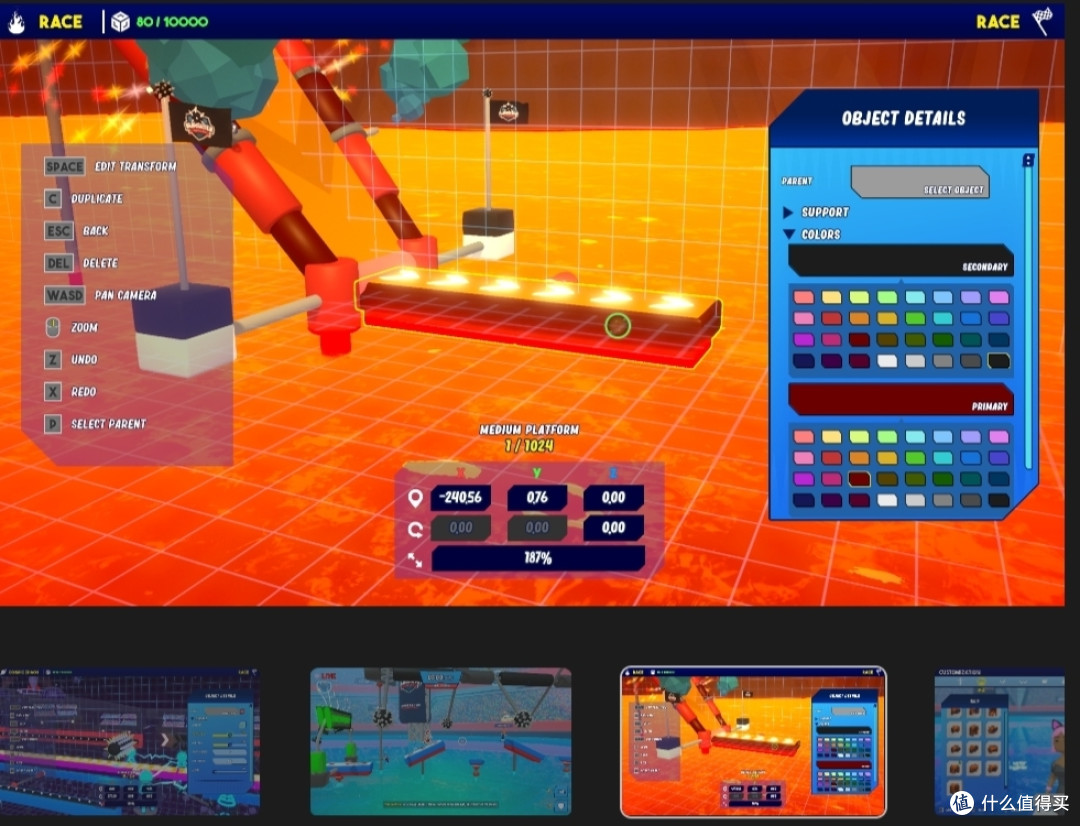
Task: Click the X key Redo icon
Action: pos(53,391)
